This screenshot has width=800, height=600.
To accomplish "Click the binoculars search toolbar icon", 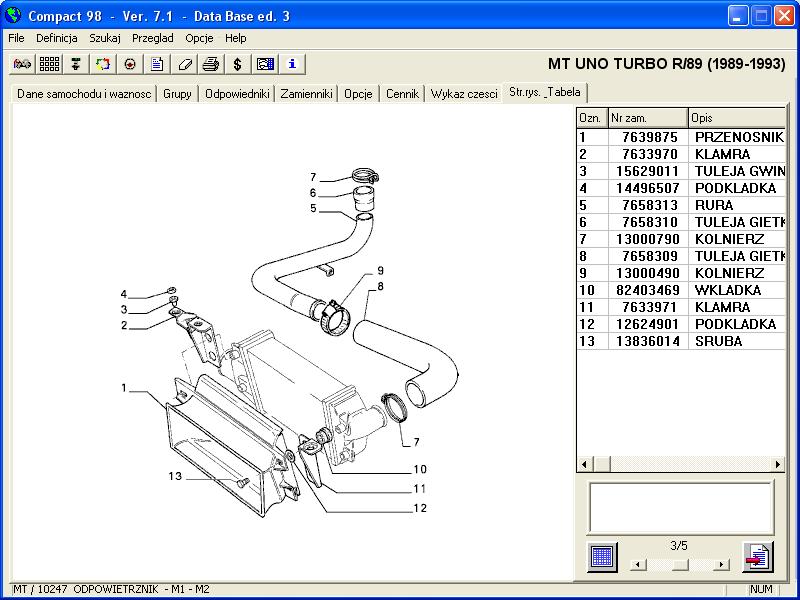I will 22,64.
